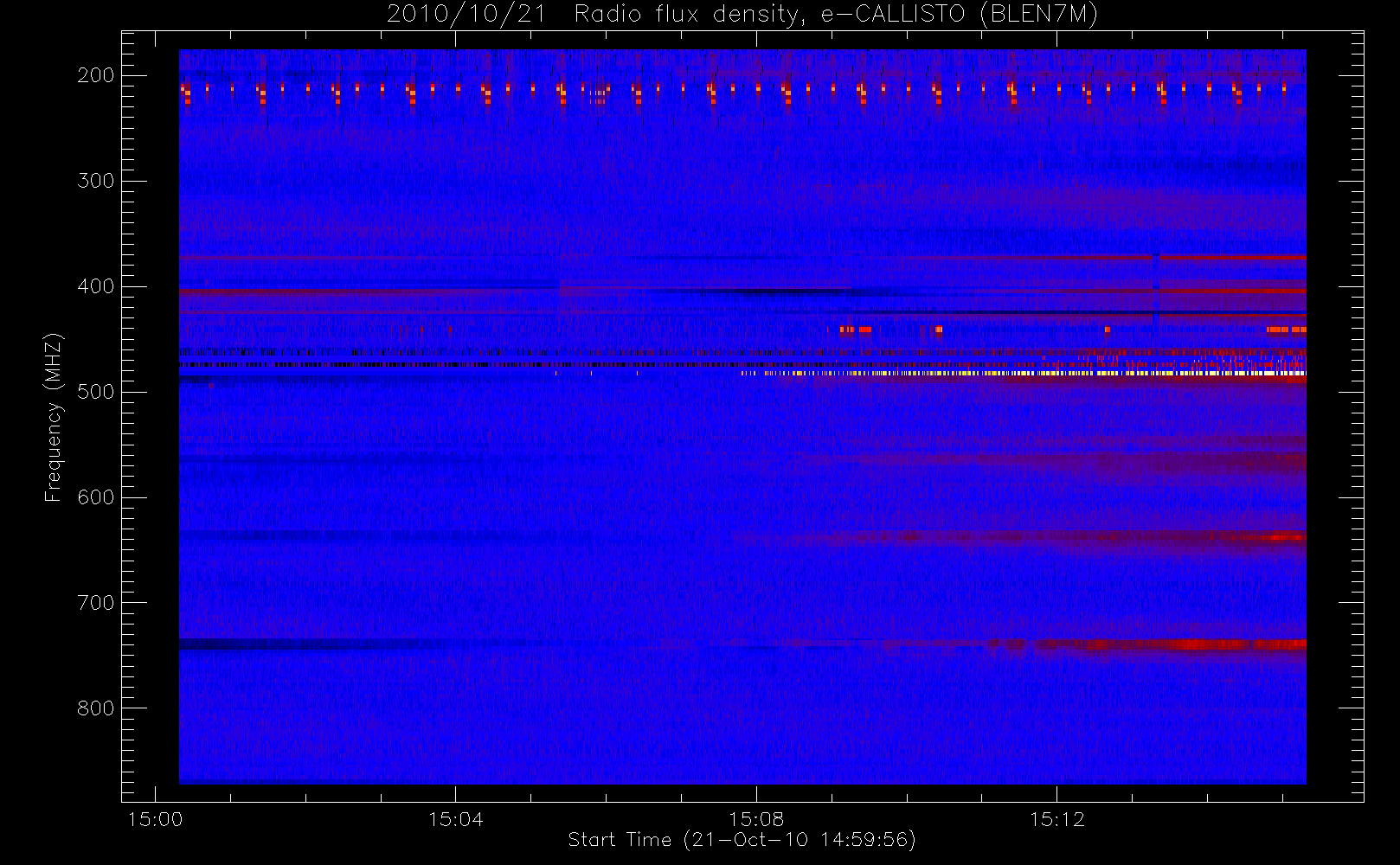Click the 400 frequency tick label
The height and width of the screenshot is (865, 1400).
[x=96, y=286]
